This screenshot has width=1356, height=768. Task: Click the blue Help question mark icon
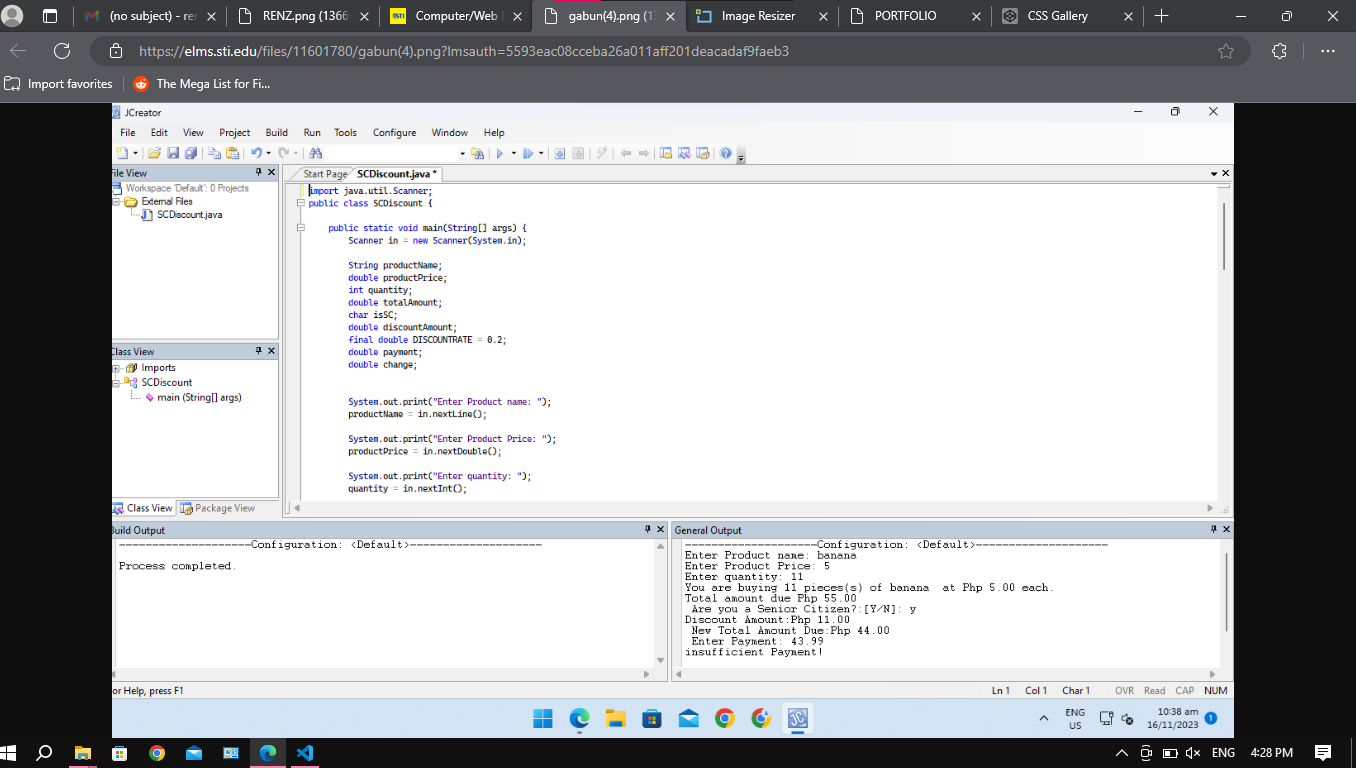[x=726, y=153]
